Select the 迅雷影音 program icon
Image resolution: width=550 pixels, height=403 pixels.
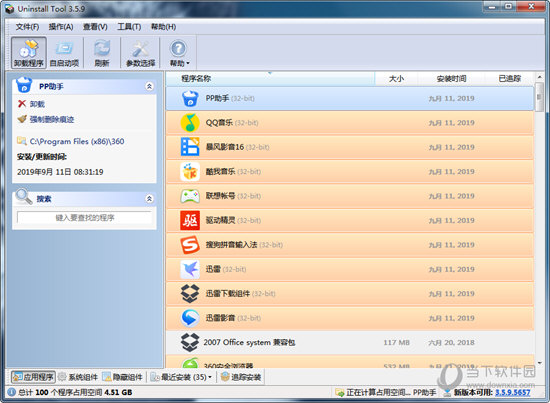tap(190, 318)
